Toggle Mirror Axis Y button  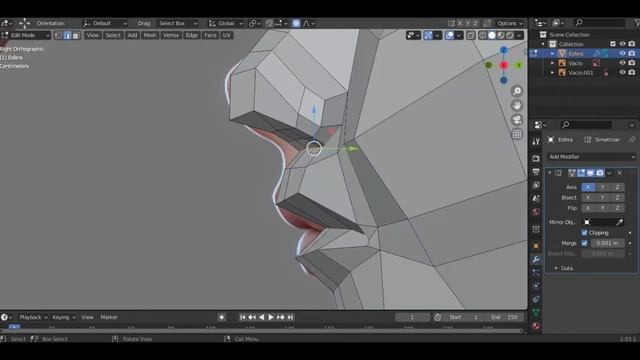click(602, 187)
